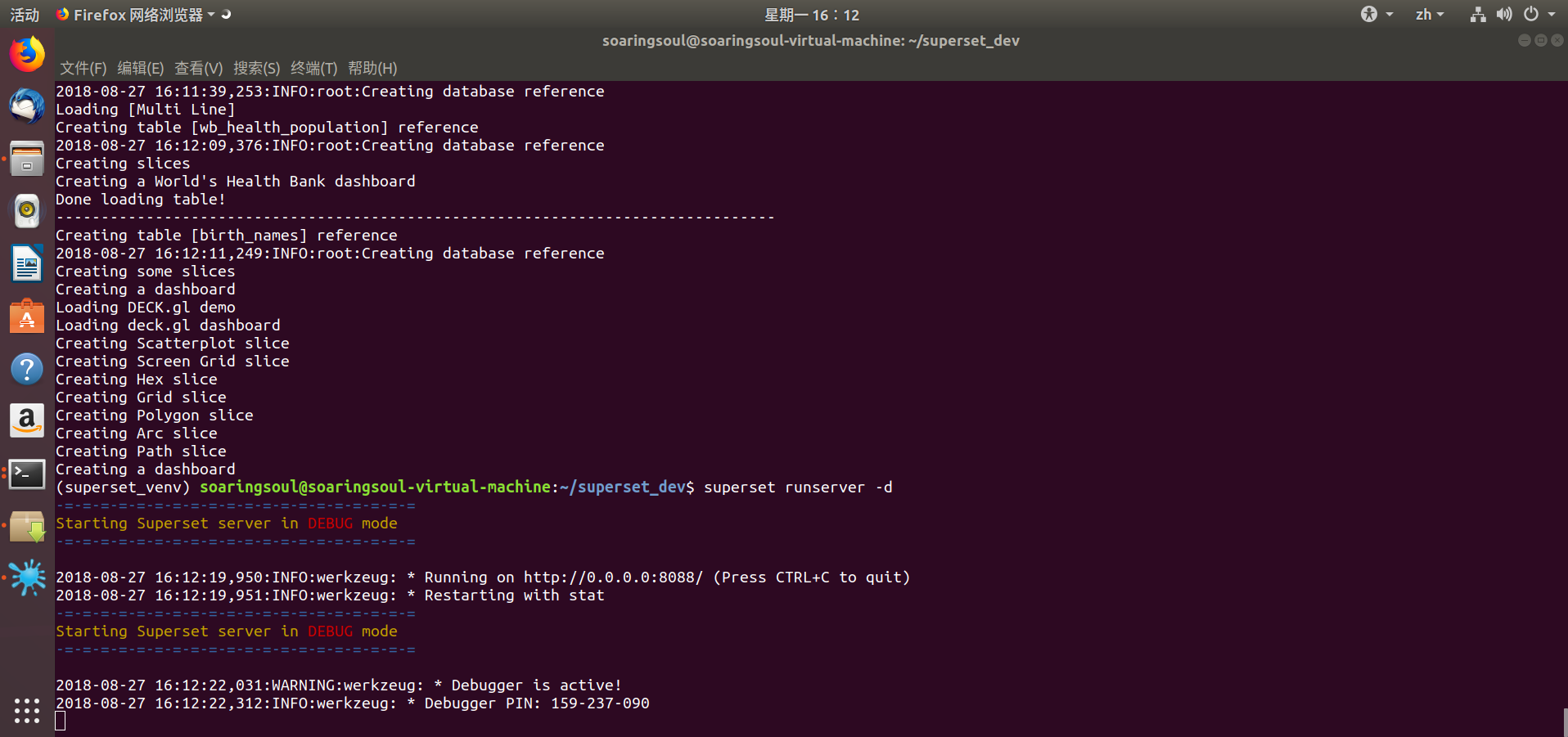The image size is (1568, 737).
Task: Open the Help question mark icon
Action: pos(27,369)
